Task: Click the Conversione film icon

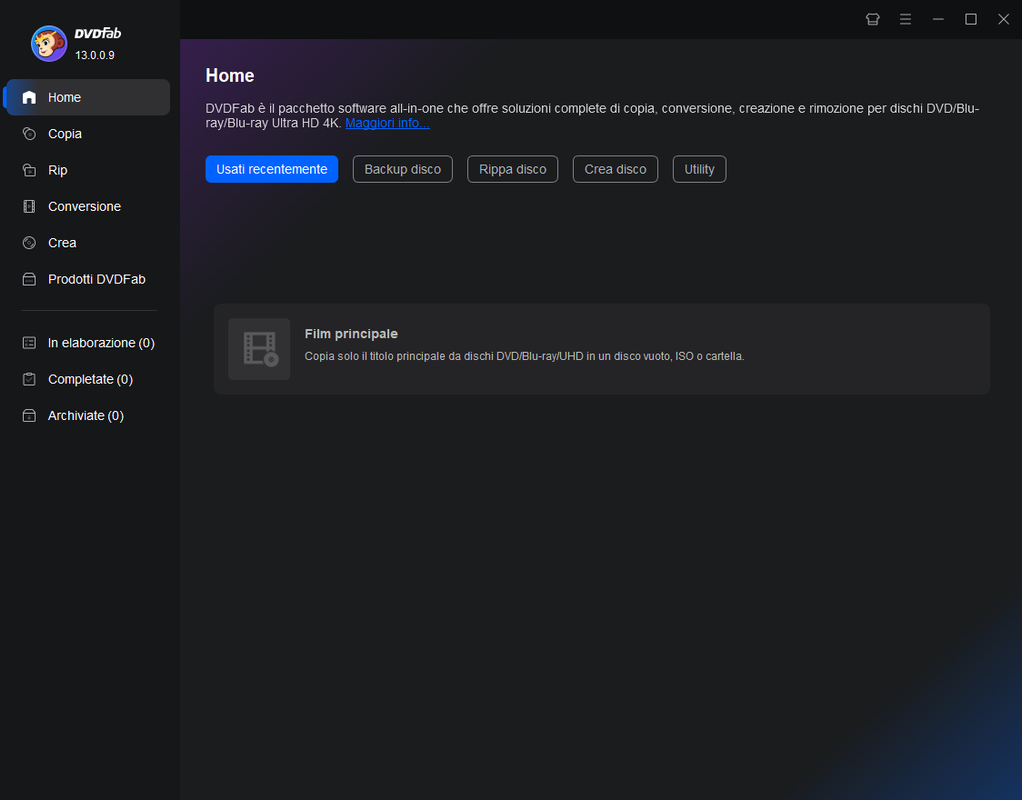Action: pyautogui.click(x=29, y=207)
